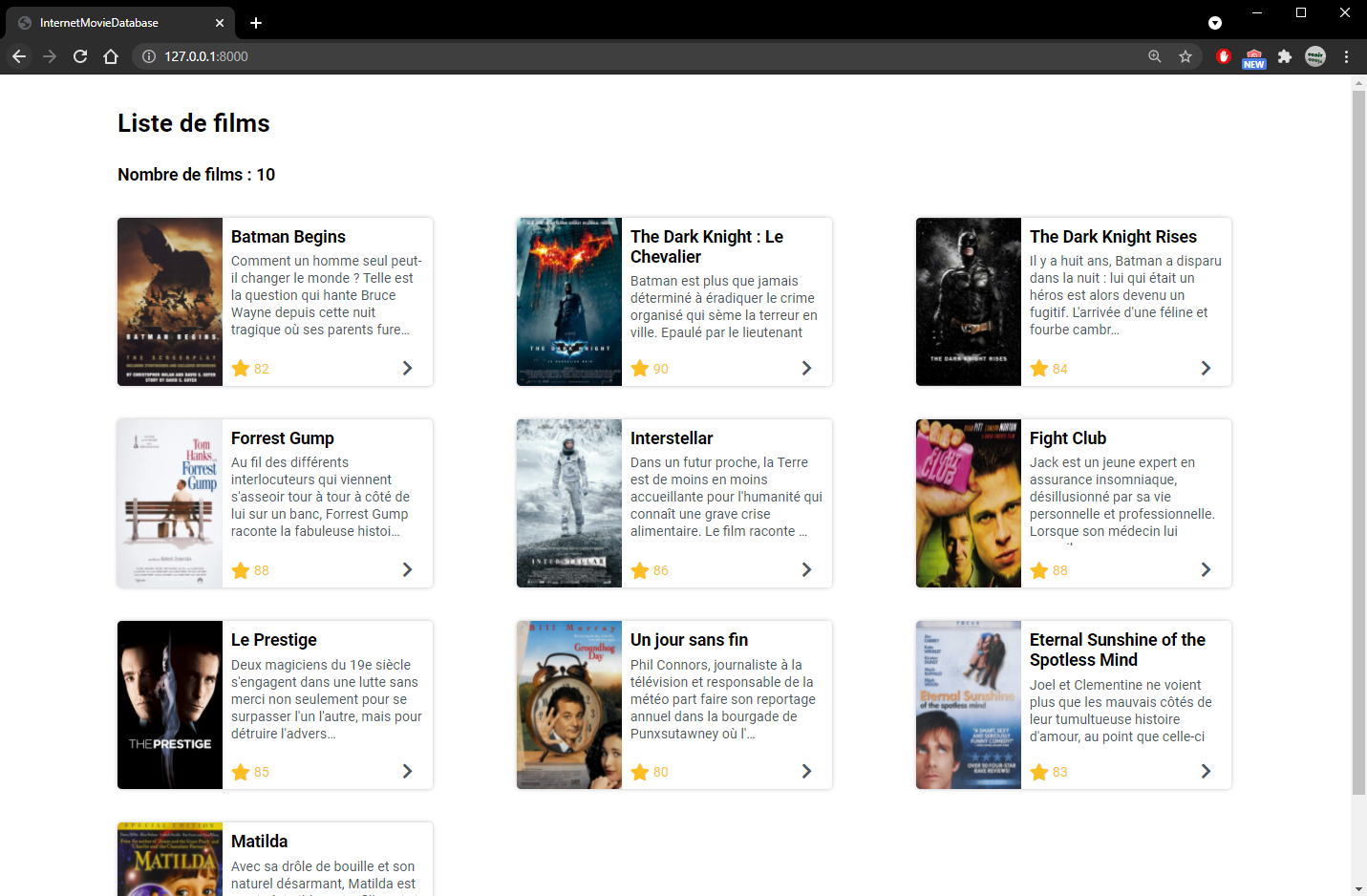
Task: Click the star rating icon on Interstellar
Action: coord(639,569)
